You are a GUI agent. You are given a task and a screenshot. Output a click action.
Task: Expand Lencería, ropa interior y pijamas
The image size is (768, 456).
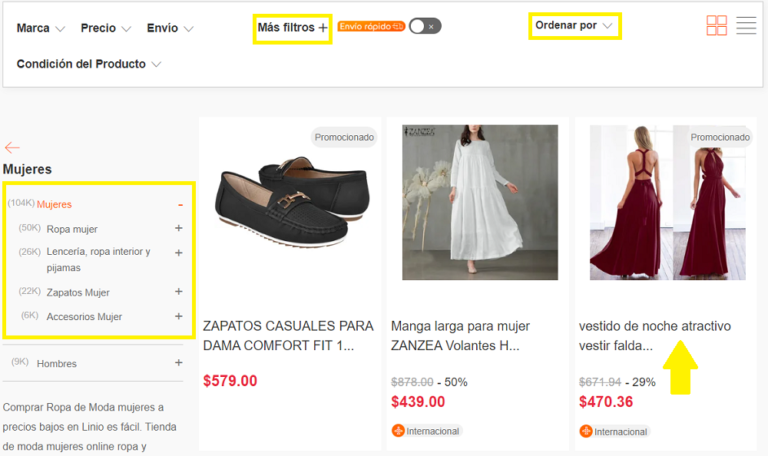(x=179, y=253)
